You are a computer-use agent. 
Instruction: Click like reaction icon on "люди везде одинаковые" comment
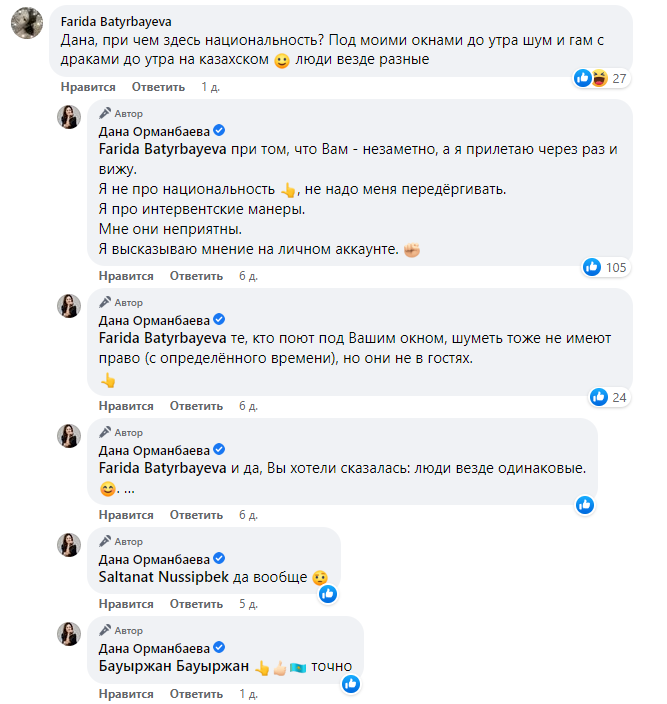585,505
